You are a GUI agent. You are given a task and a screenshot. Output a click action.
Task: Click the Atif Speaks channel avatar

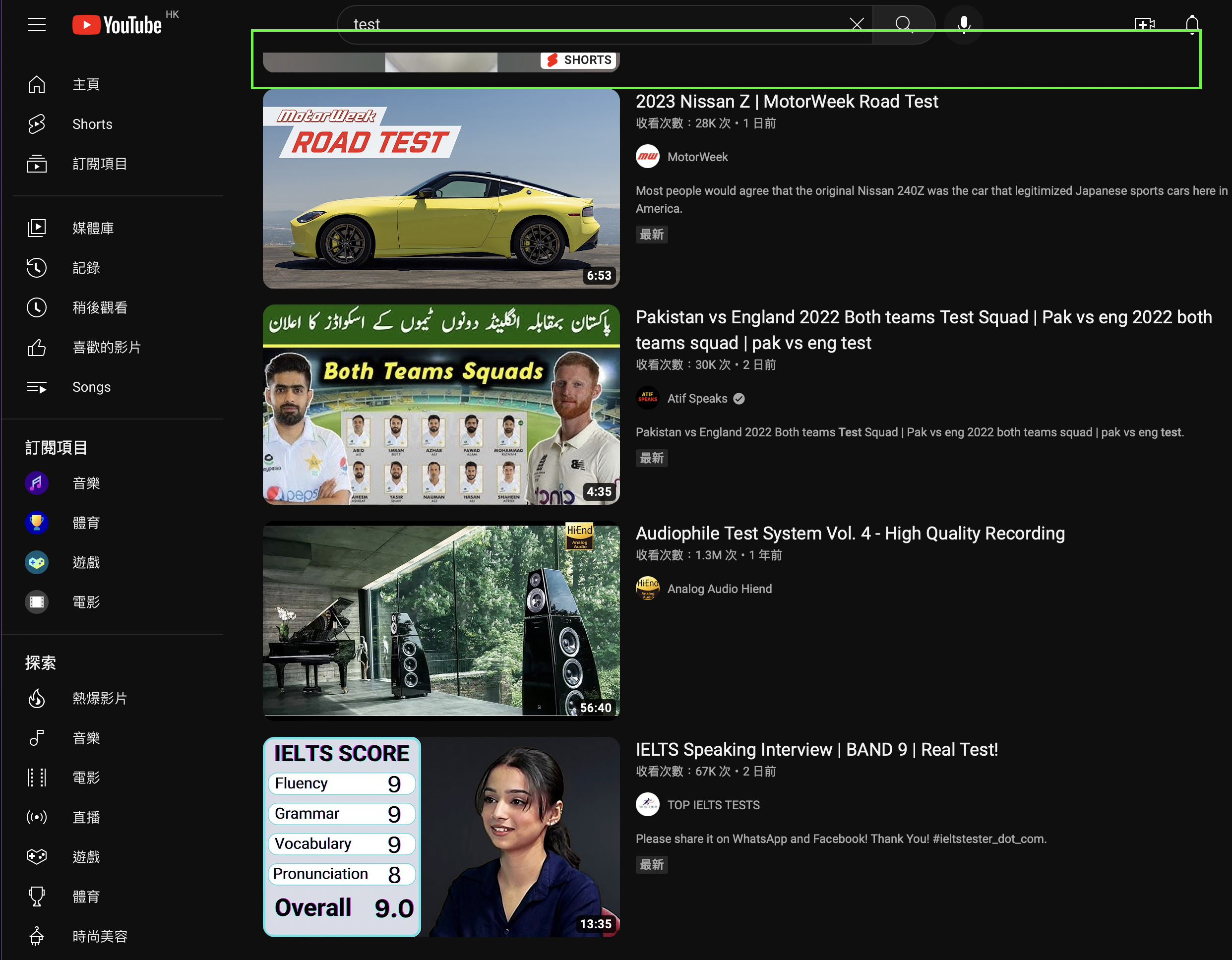coord(648,398)
